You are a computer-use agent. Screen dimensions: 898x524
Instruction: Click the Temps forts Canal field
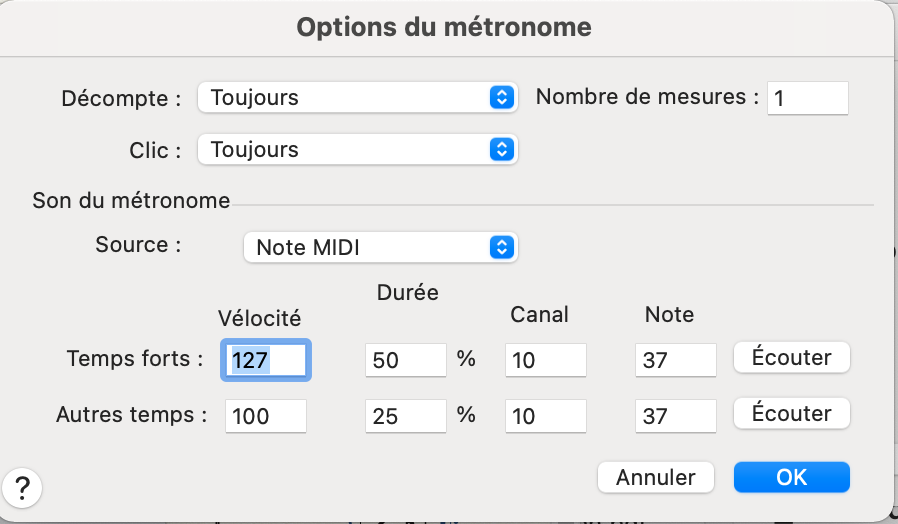[x=544, y=360]
